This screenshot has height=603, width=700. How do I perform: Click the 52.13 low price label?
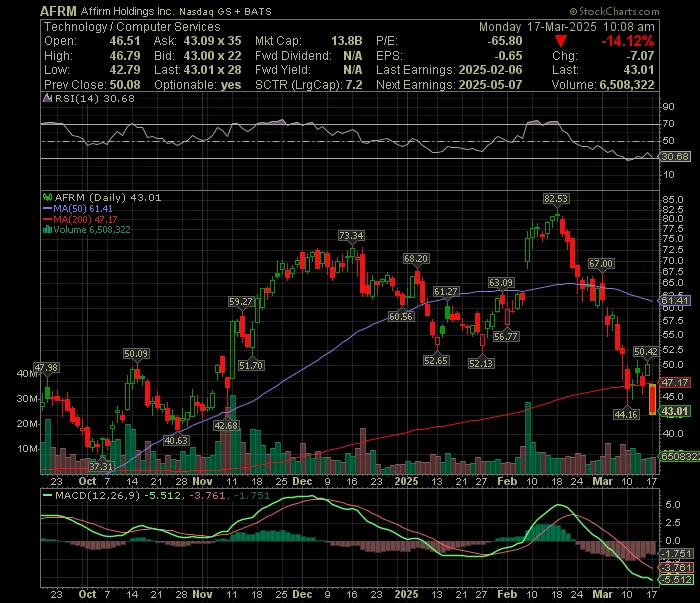coord(481,363)
